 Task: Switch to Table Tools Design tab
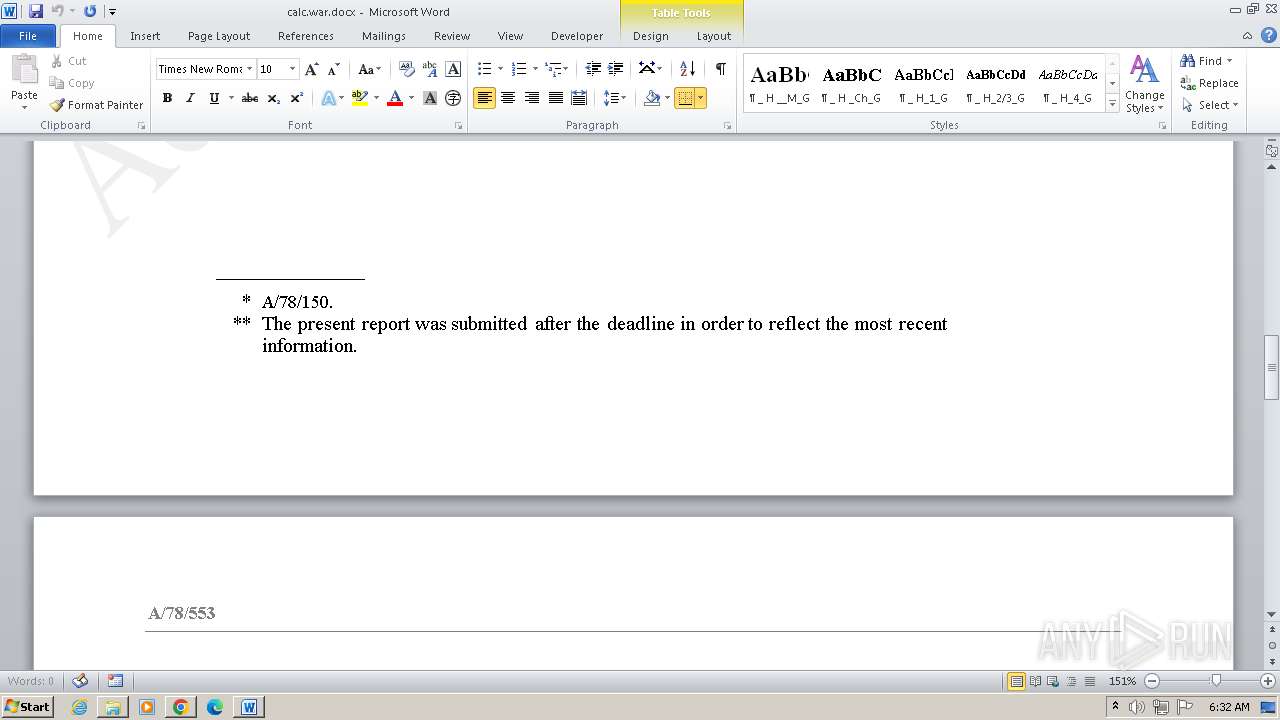[x=650, y=36]
